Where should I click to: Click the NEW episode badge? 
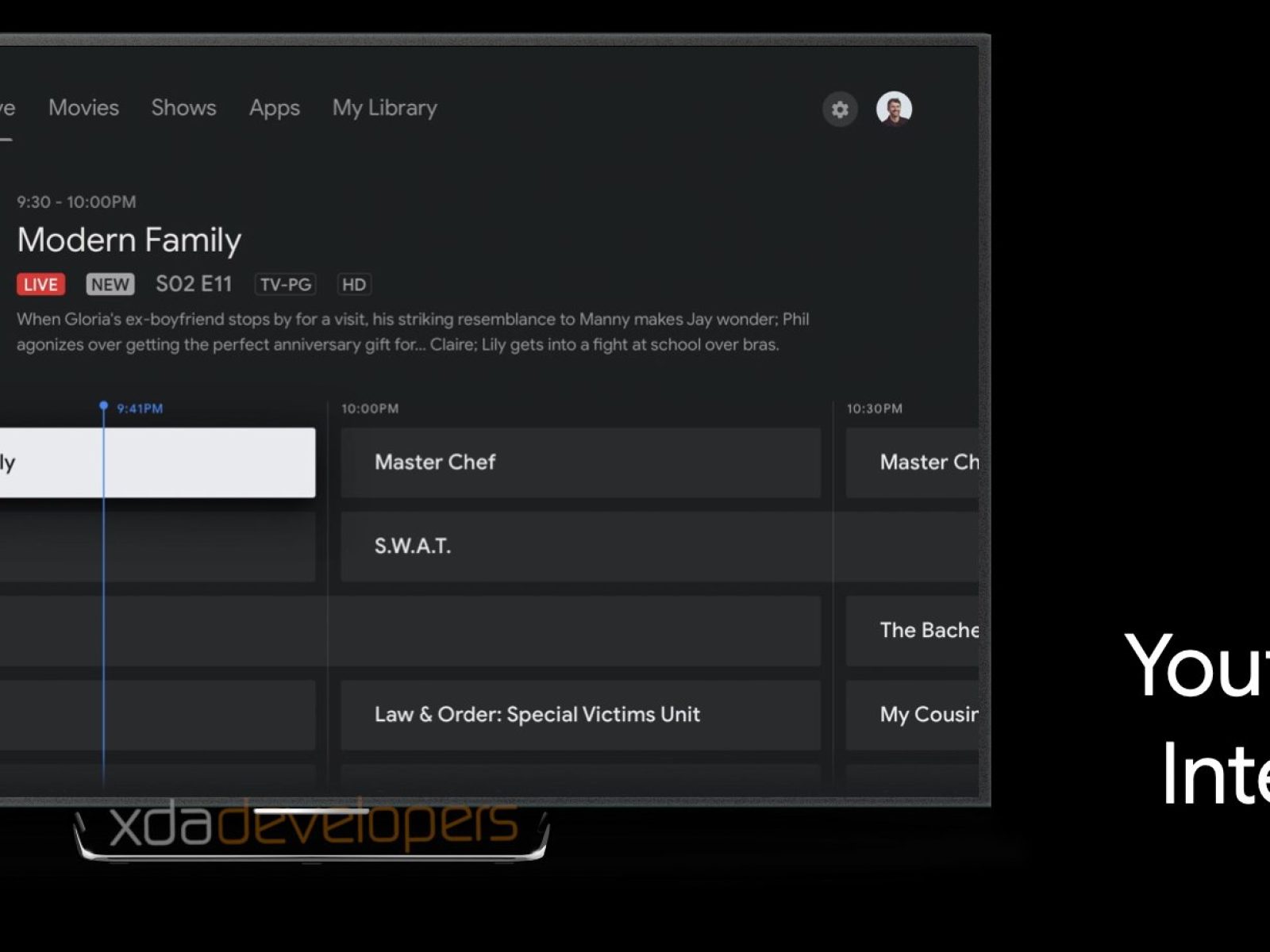(110, 285)
